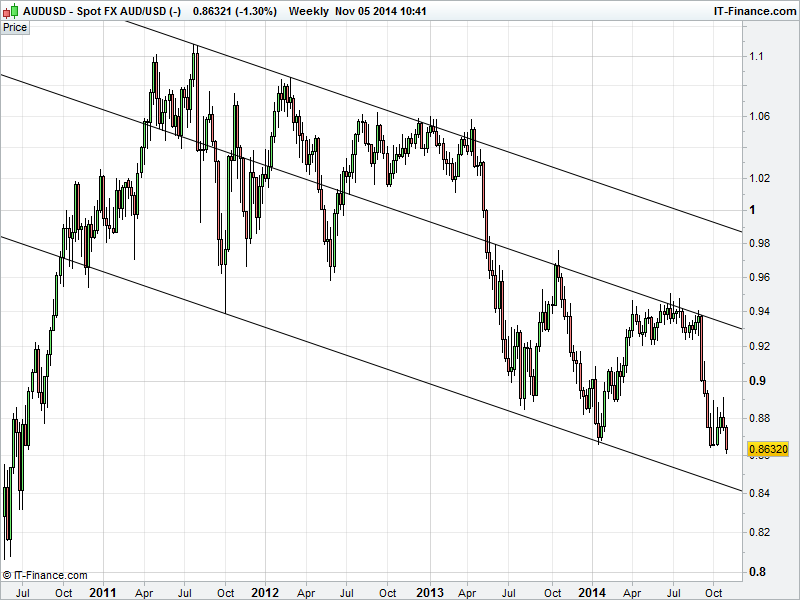This screenshot has height=600, width=800.
Task: Click the 0.96 price axis label
Action: click(x=759, y=278)
